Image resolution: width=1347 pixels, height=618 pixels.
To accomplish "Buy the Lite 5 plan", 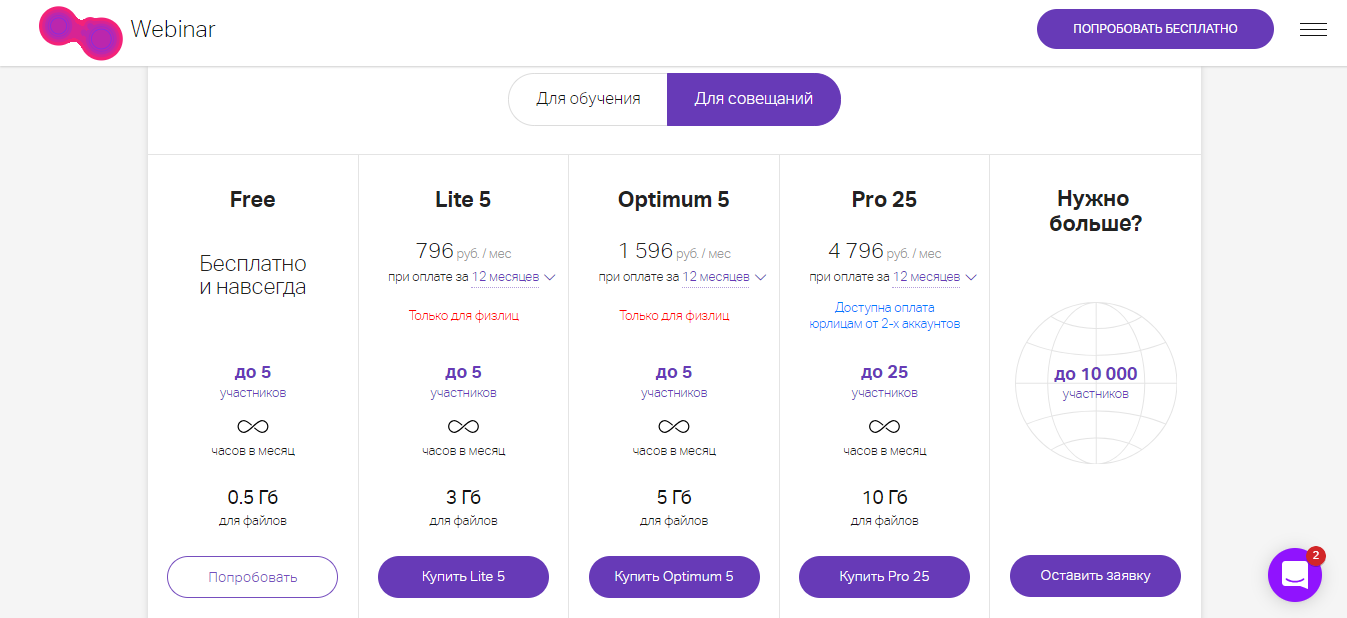I will [463, 577].
